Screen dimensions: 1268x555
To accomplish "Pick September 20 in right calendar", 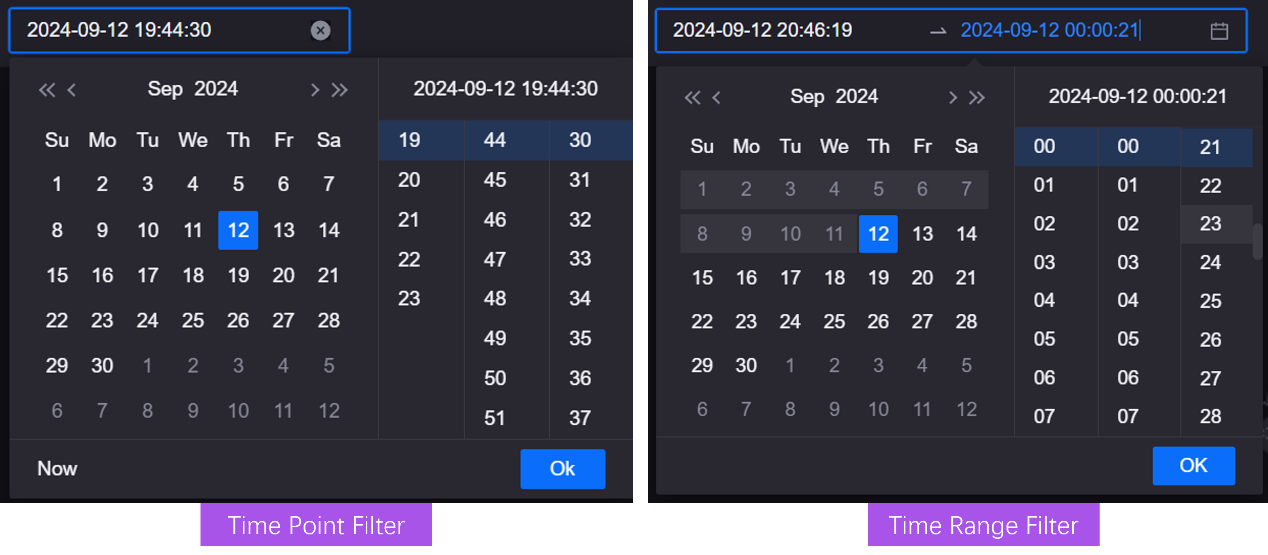I will click(922, 278).
